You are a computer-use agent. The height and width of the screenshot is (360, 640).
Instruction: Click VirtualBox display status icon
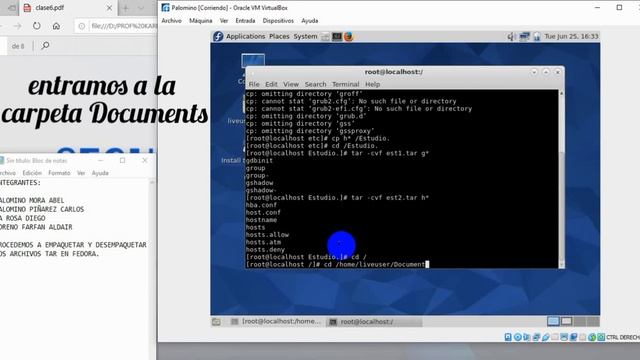click(x=564, y=337)
